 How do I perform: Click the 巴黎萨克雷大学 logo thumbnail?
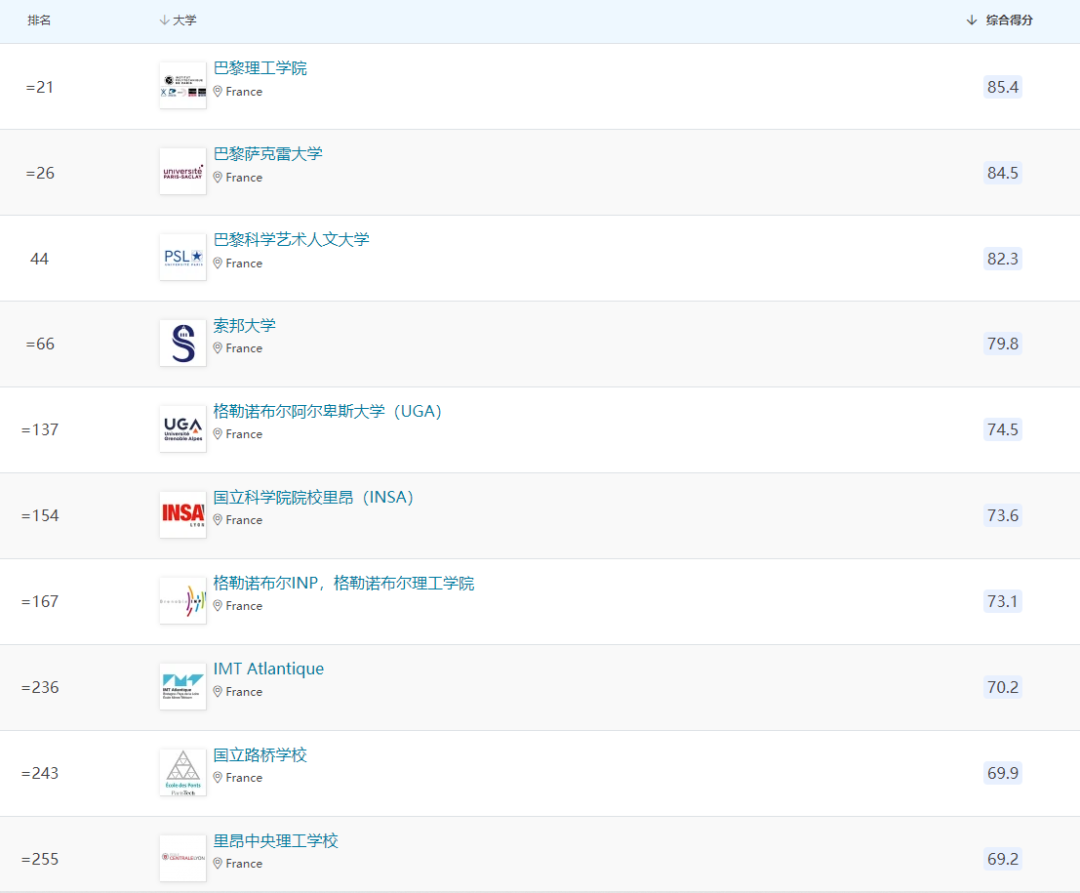click(x=183, y=171)
